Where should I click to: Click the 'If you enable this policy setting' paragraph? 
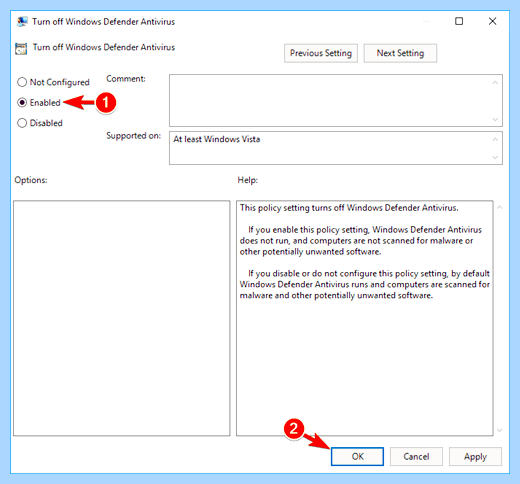tap(361, 241)
